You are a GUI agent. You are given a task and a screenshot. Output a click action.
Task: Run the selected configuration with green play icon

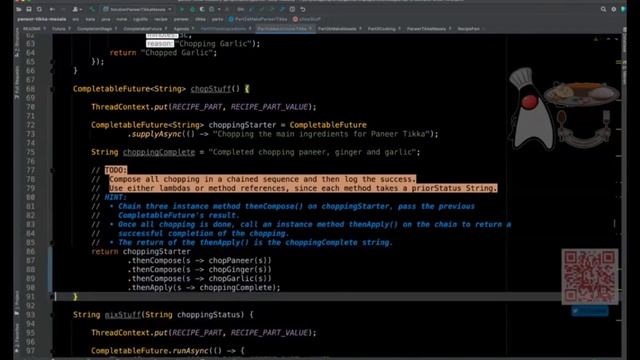coord(182,9)
